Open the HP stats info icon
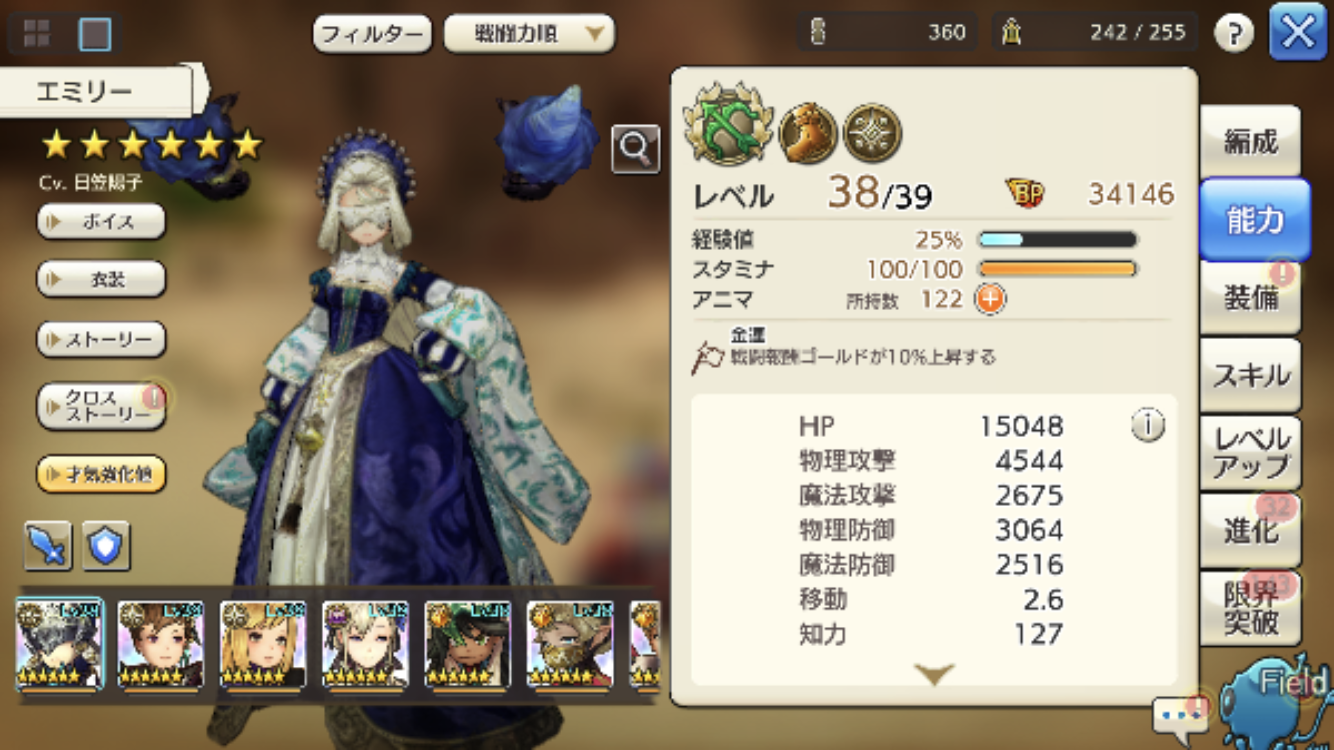1334x750 pixels. point(1148,426)
